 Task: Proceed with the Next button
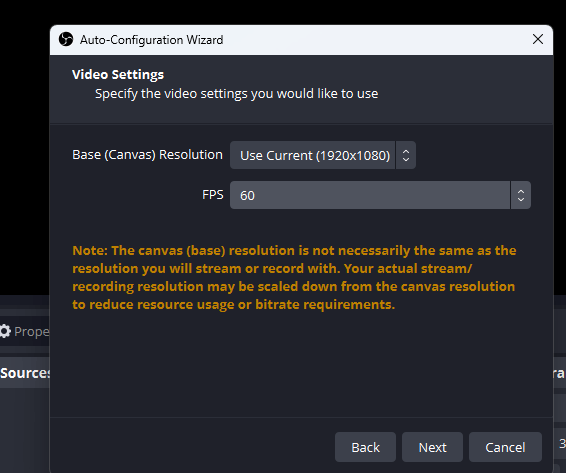[432, 447]
